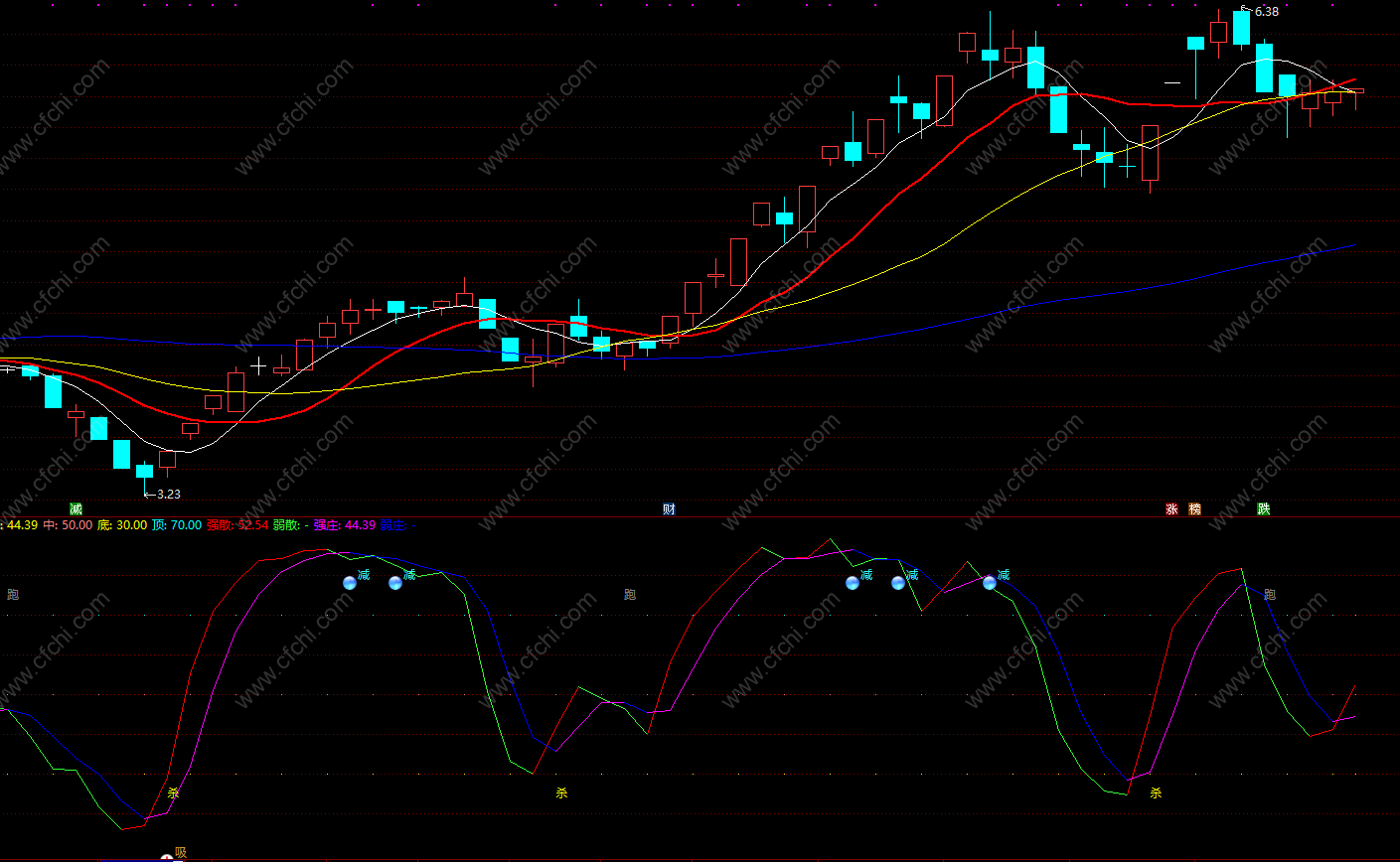Select the 3.23 low price label
This screenshot has height=862, width=1400.
point(169,494)
